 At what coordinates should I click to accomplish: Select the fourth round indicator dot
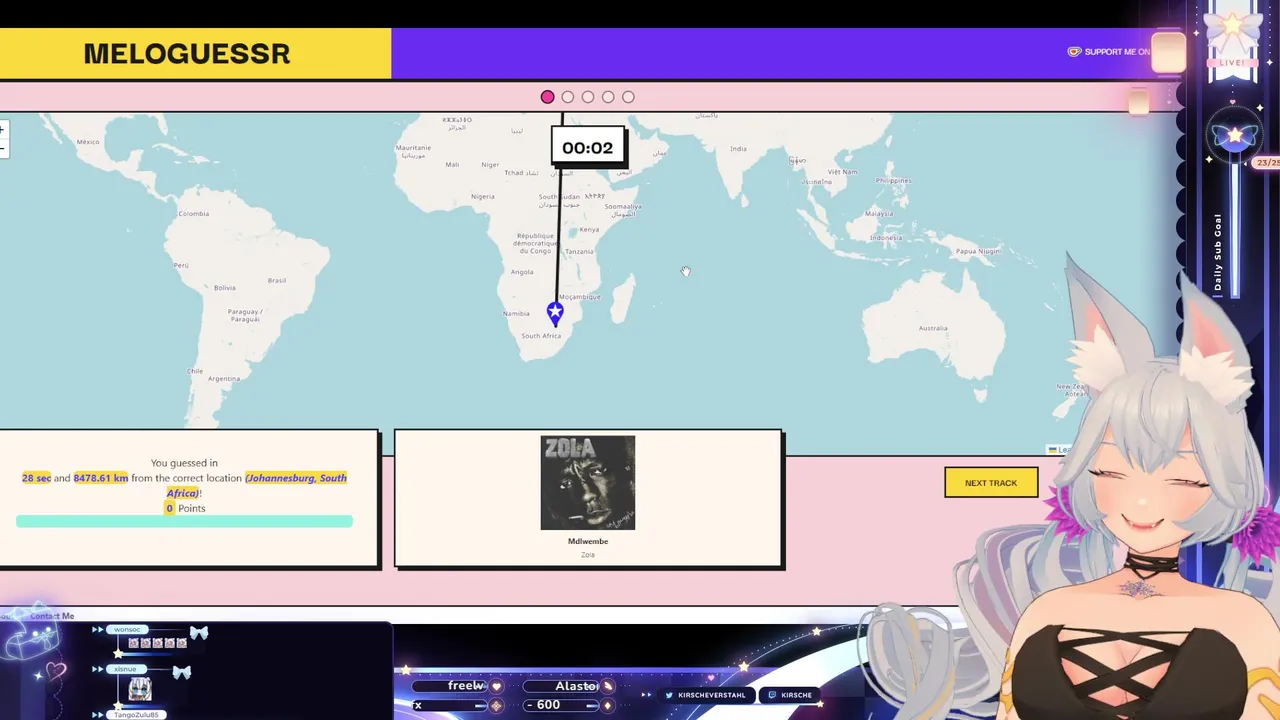[x=608, y=97]
